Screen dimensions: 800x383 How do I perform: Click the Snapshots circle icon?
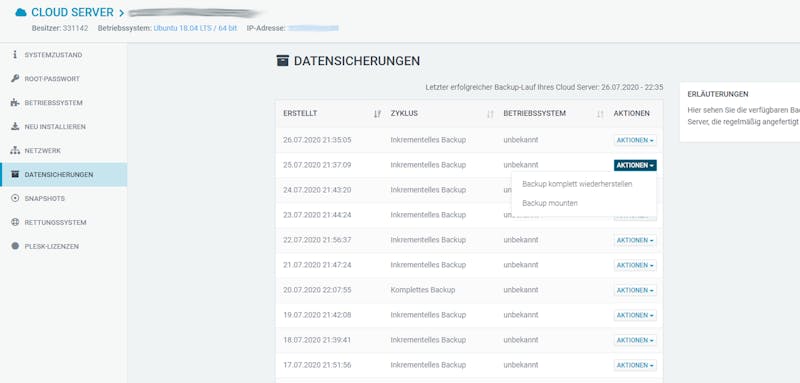click(15, 198)
